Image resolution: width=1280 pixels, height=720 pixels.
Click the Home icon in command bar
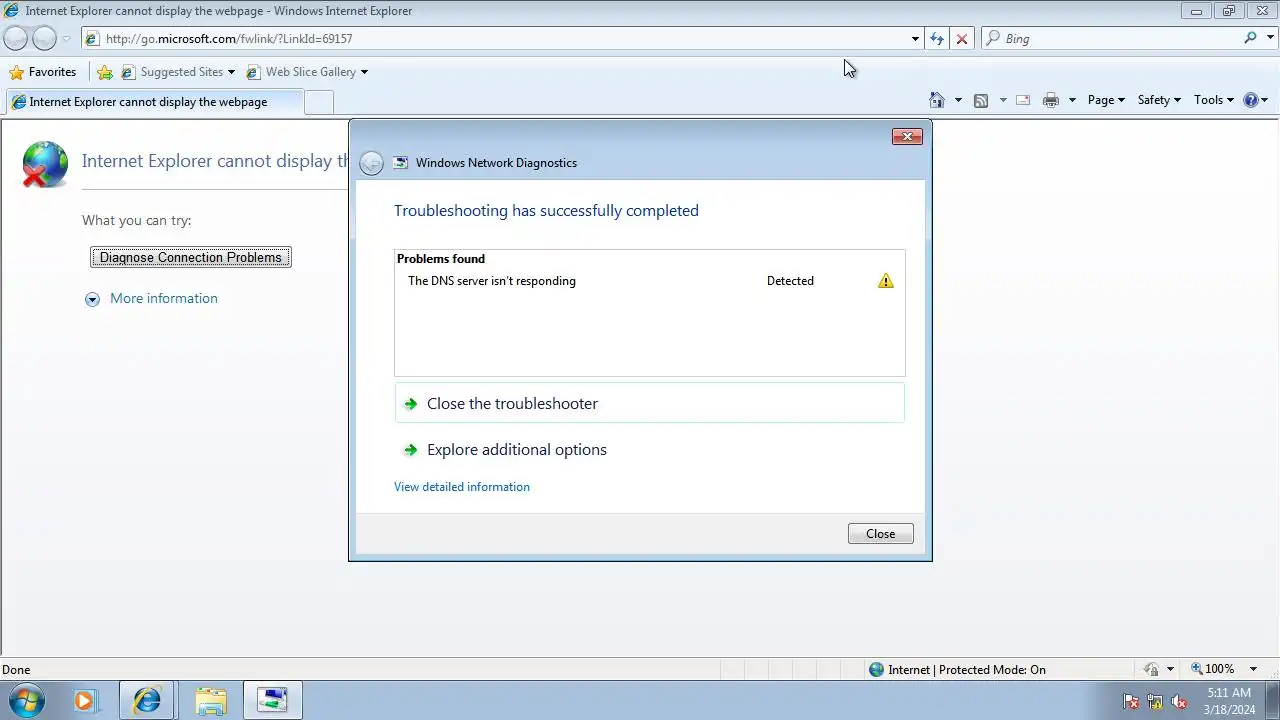pyautogui.click(x=937, y=100)
